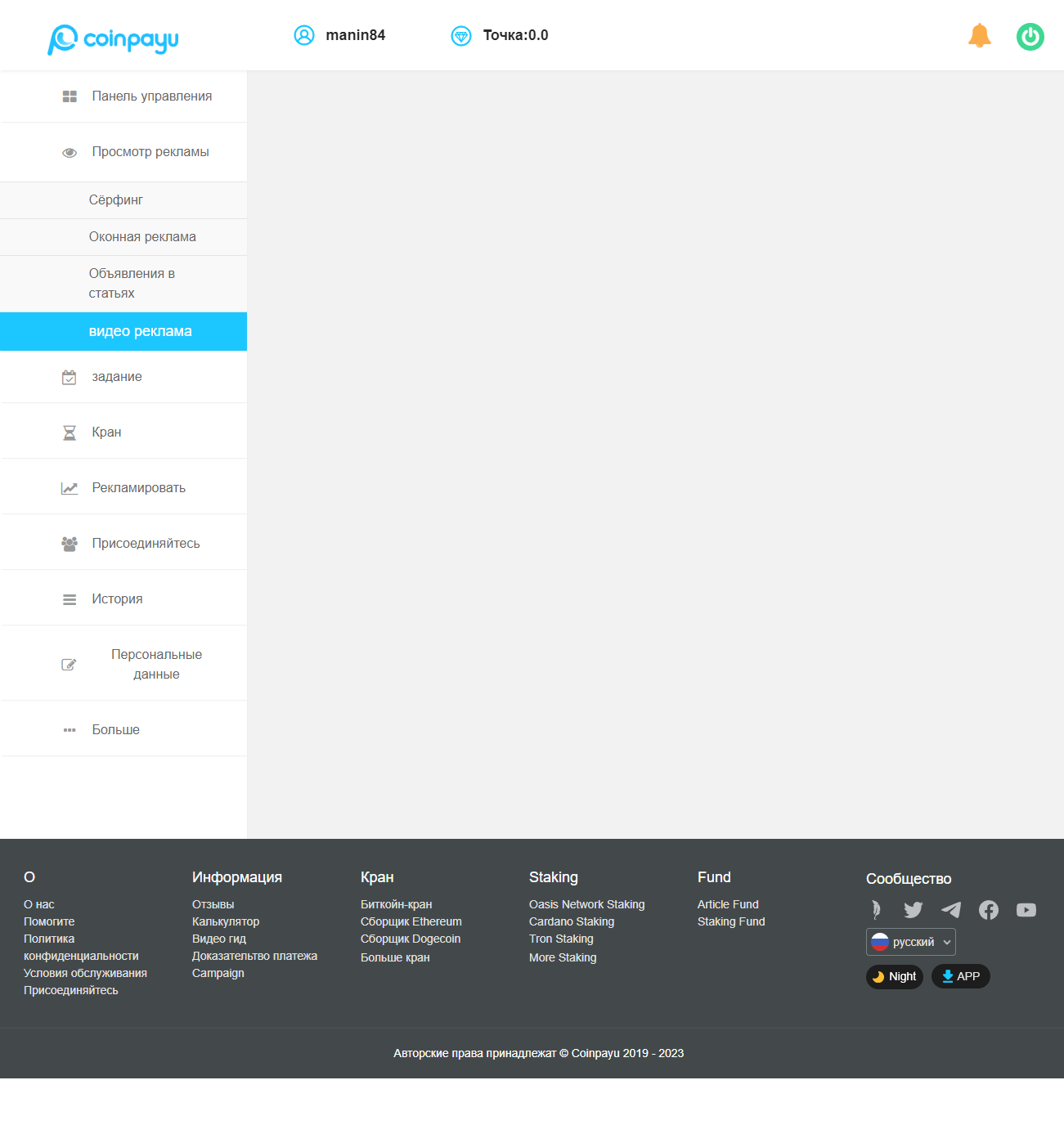Click the calendar icon next to задание

(70, 377)
